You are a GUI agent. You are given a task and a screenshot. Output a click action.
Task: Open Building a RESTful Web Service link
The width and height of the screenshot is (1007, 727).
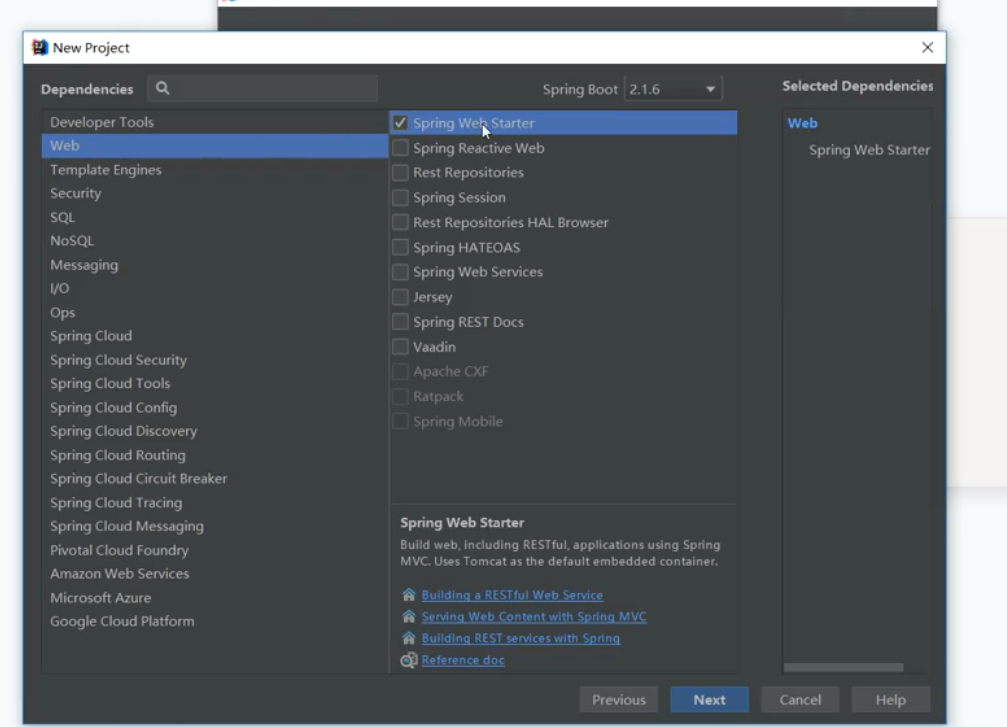512,595
